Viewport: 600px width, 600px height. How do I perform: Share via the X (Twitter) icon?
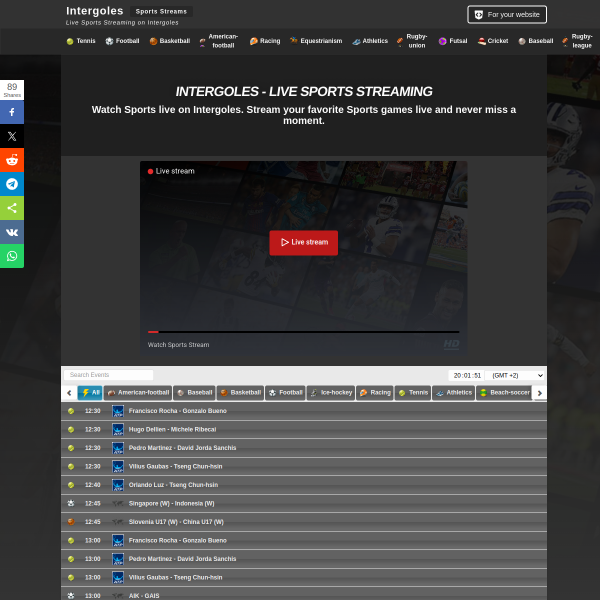12,136
